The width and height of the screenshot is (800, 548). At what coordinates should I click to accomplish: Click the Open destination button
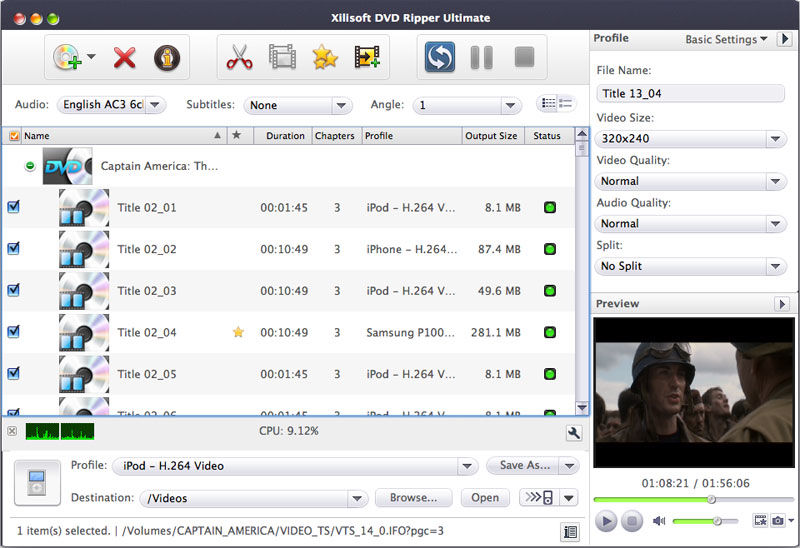pyautogui.click(x=485, y=497)
